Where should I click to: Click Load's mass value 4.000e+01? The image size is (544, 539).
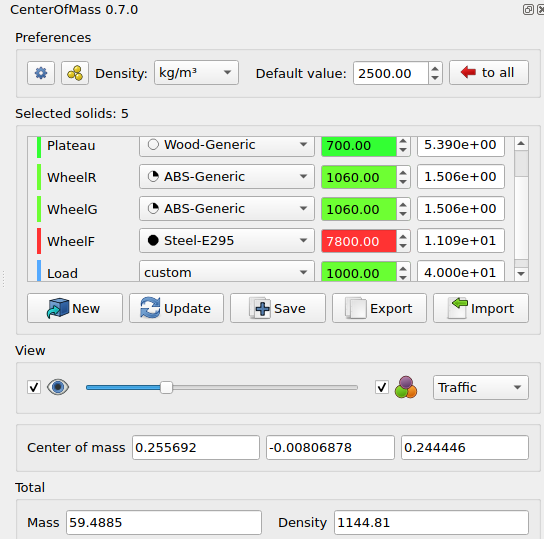coord(460,271)
